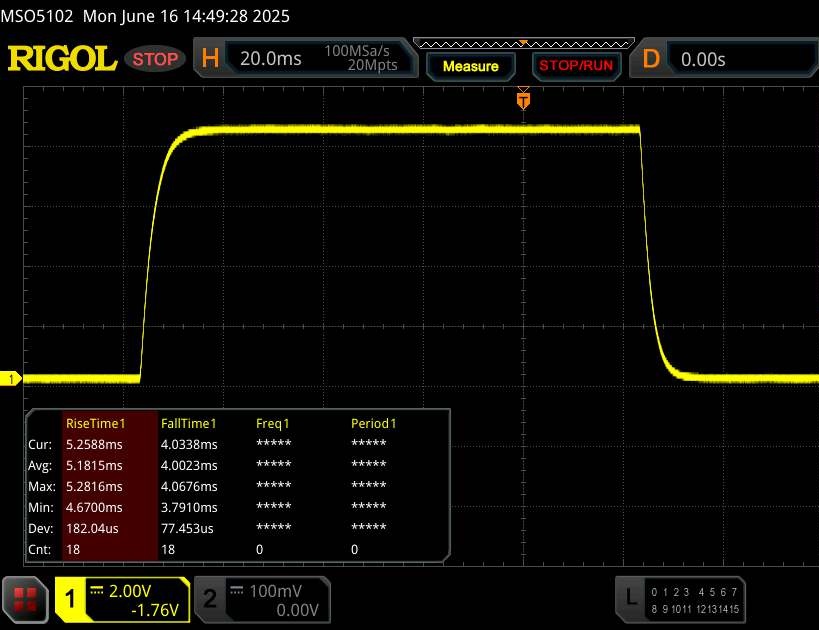Image resolution: width=819 pixels, height=630 pixels.
Task: Click the STOP status indicator
Action: click(155, 59)
